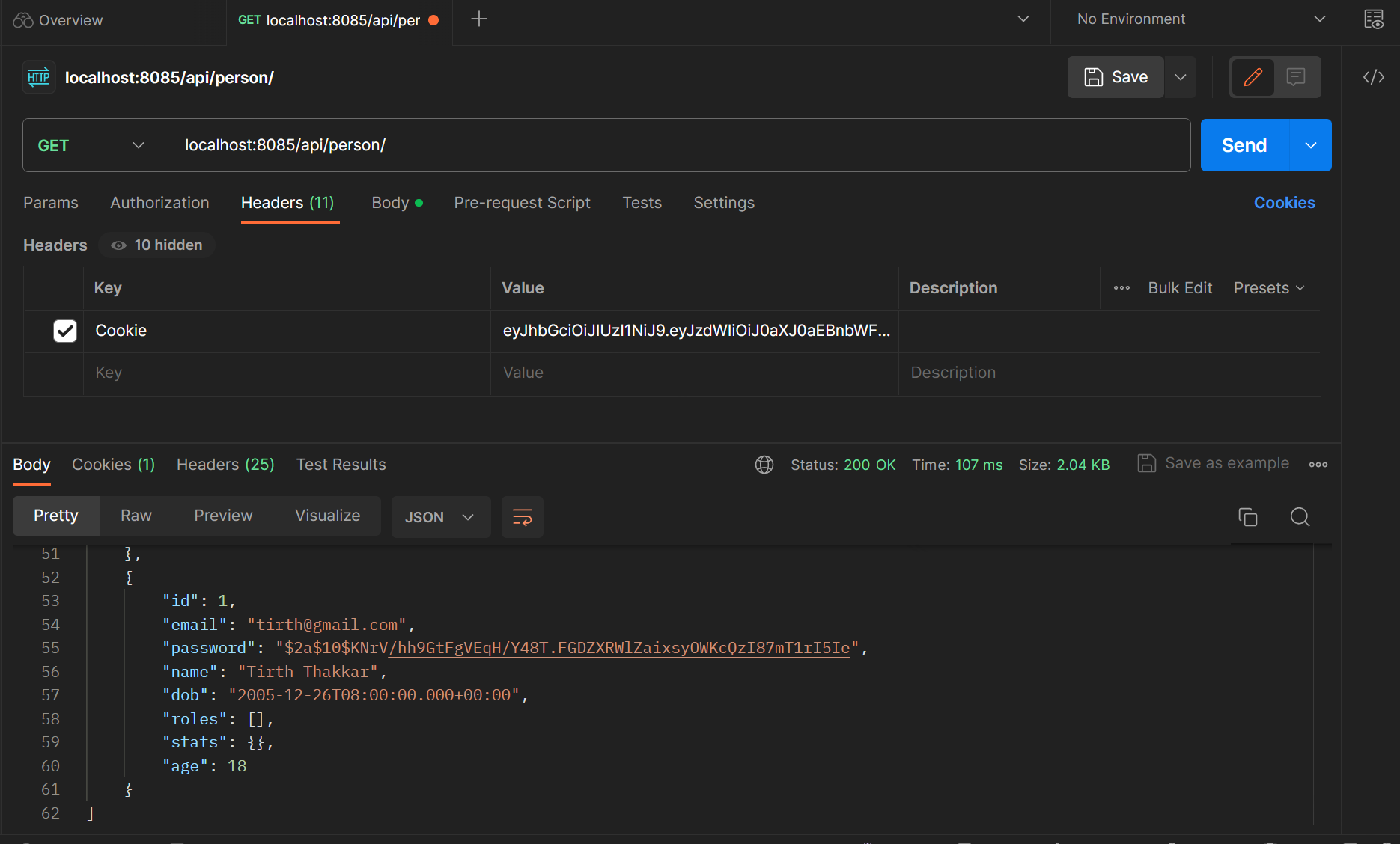Switch to edit mode pencil icon
The width and height of the screenshot is (1400, 844).
(x=1253, y=77)
